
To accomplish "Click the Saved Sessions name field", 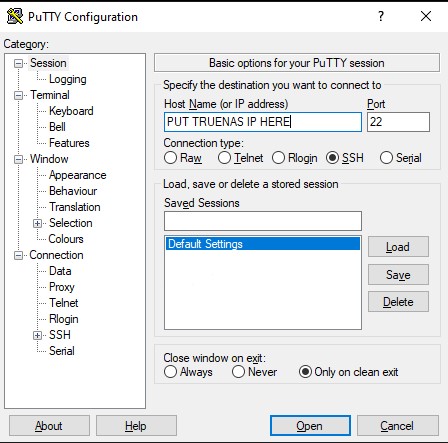I will click(263, 221).
